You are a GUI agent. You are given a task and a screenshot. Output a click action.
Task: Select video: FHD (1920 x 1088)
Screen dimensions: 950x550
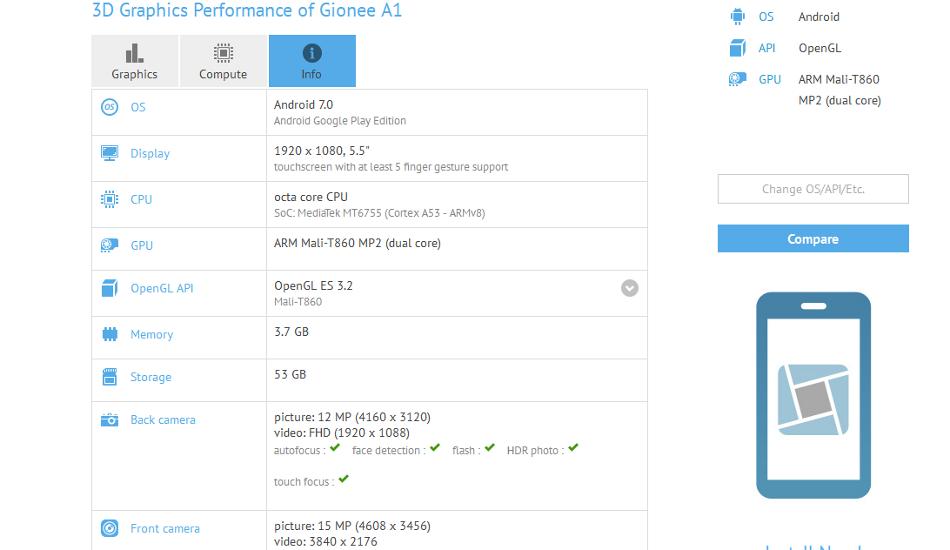coord(342,433)
